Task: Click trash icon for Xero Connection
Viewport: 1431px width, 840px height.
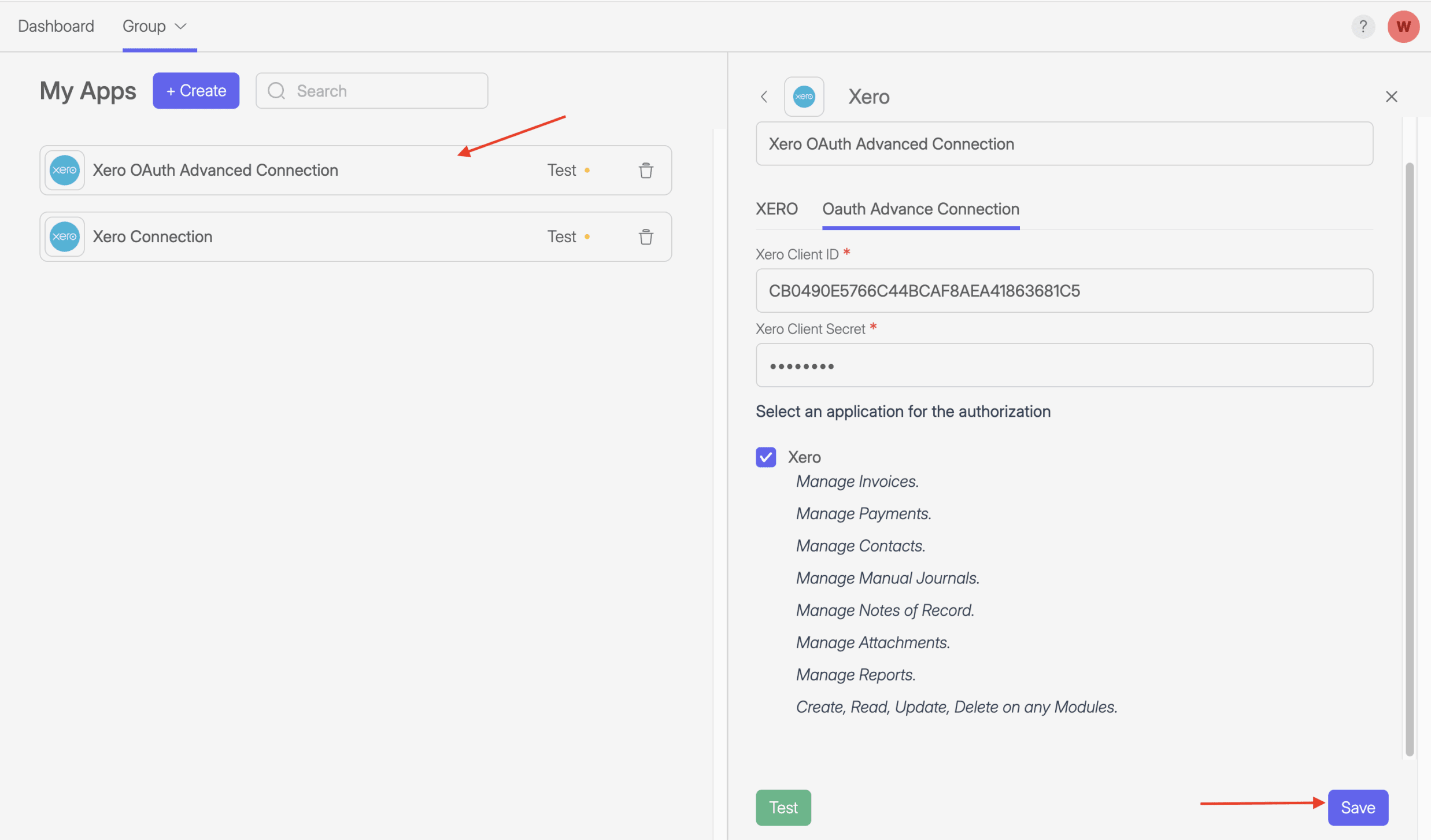Action: click(646, 237)
